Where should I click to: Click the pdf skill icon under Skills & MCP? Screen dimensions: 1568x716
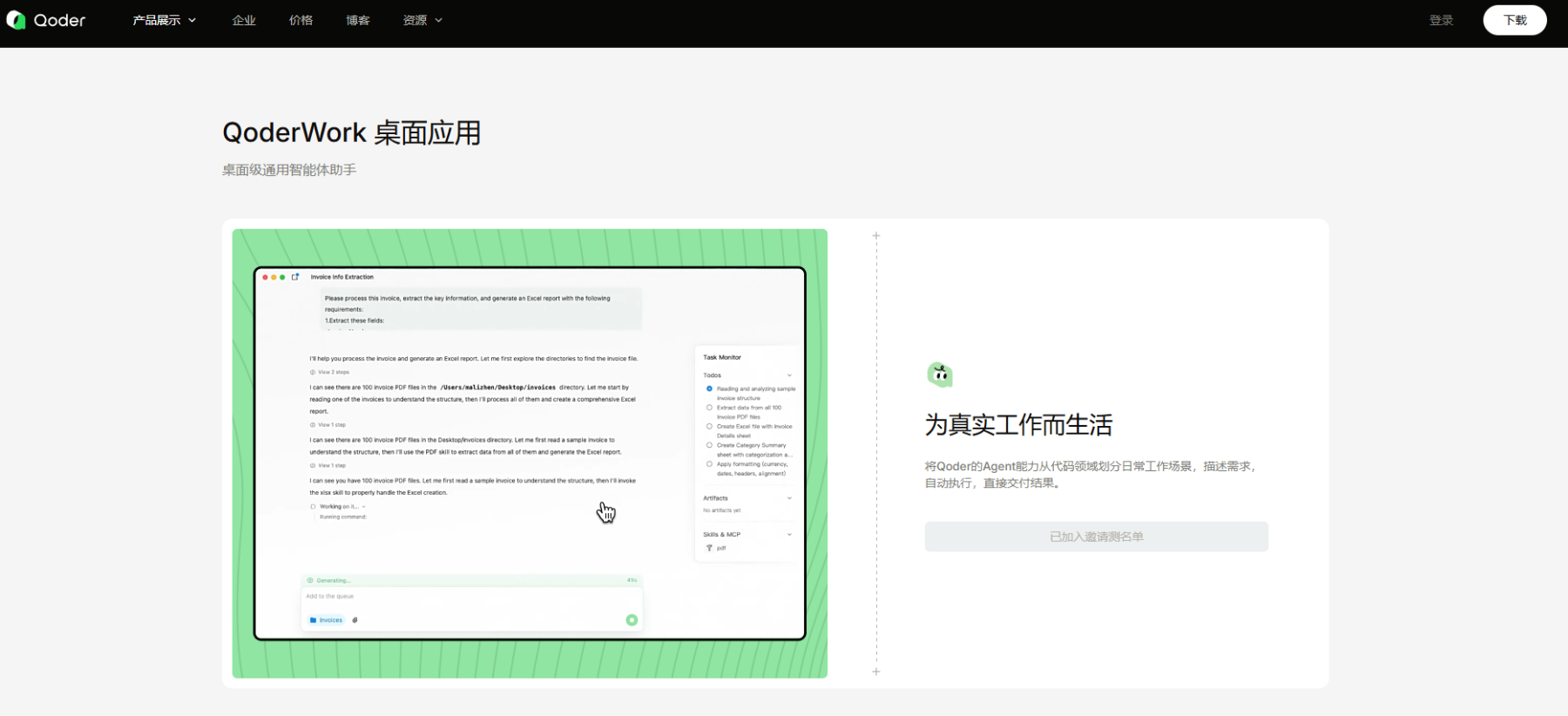tap(709, 548)
